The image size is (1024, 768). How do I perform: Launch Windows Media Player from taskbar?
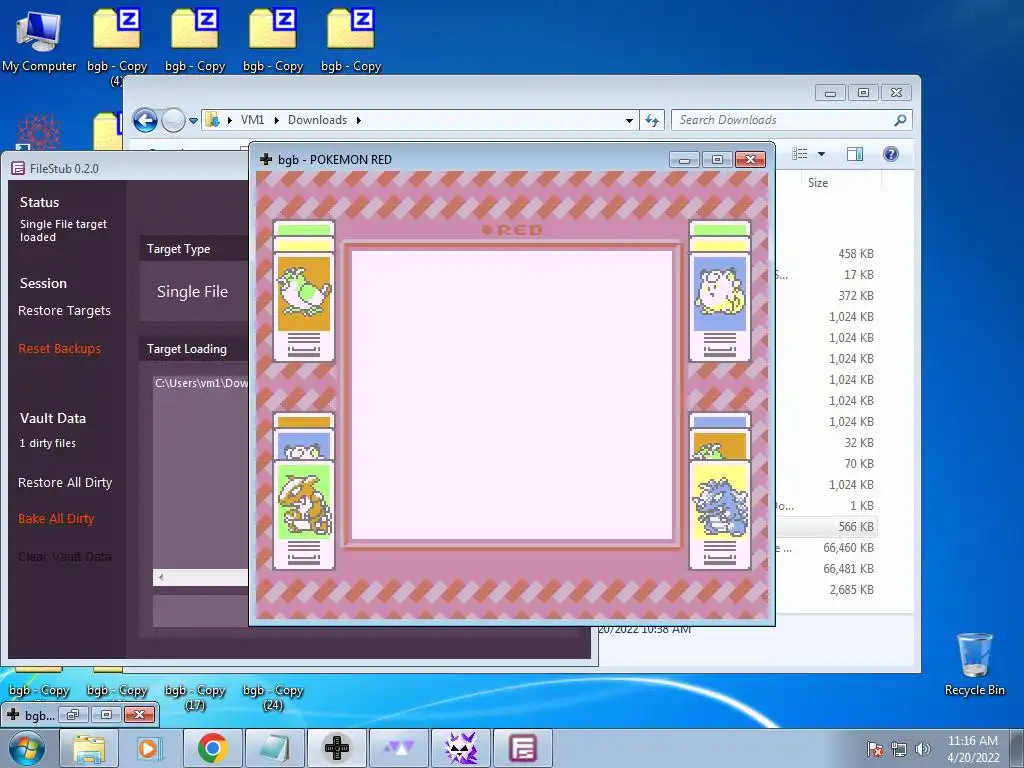(150, 748)
